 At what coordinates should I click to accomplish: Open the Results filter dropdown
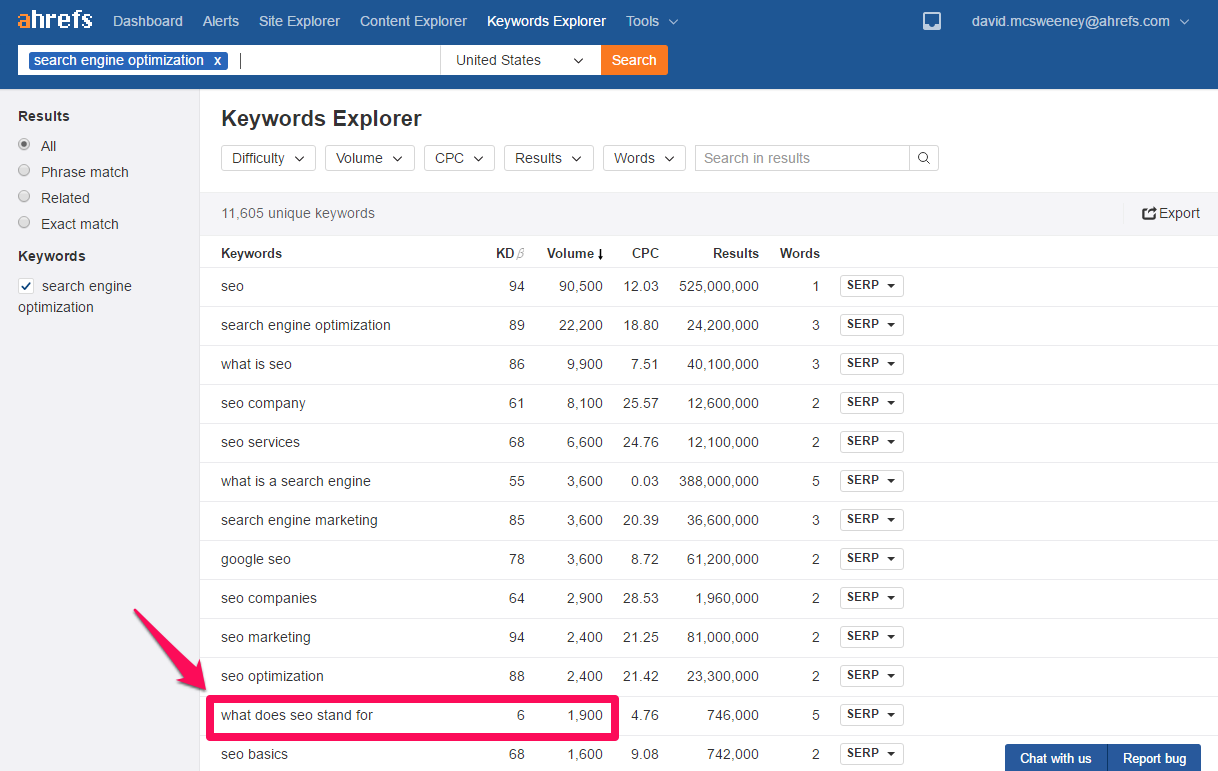point(549,158)
